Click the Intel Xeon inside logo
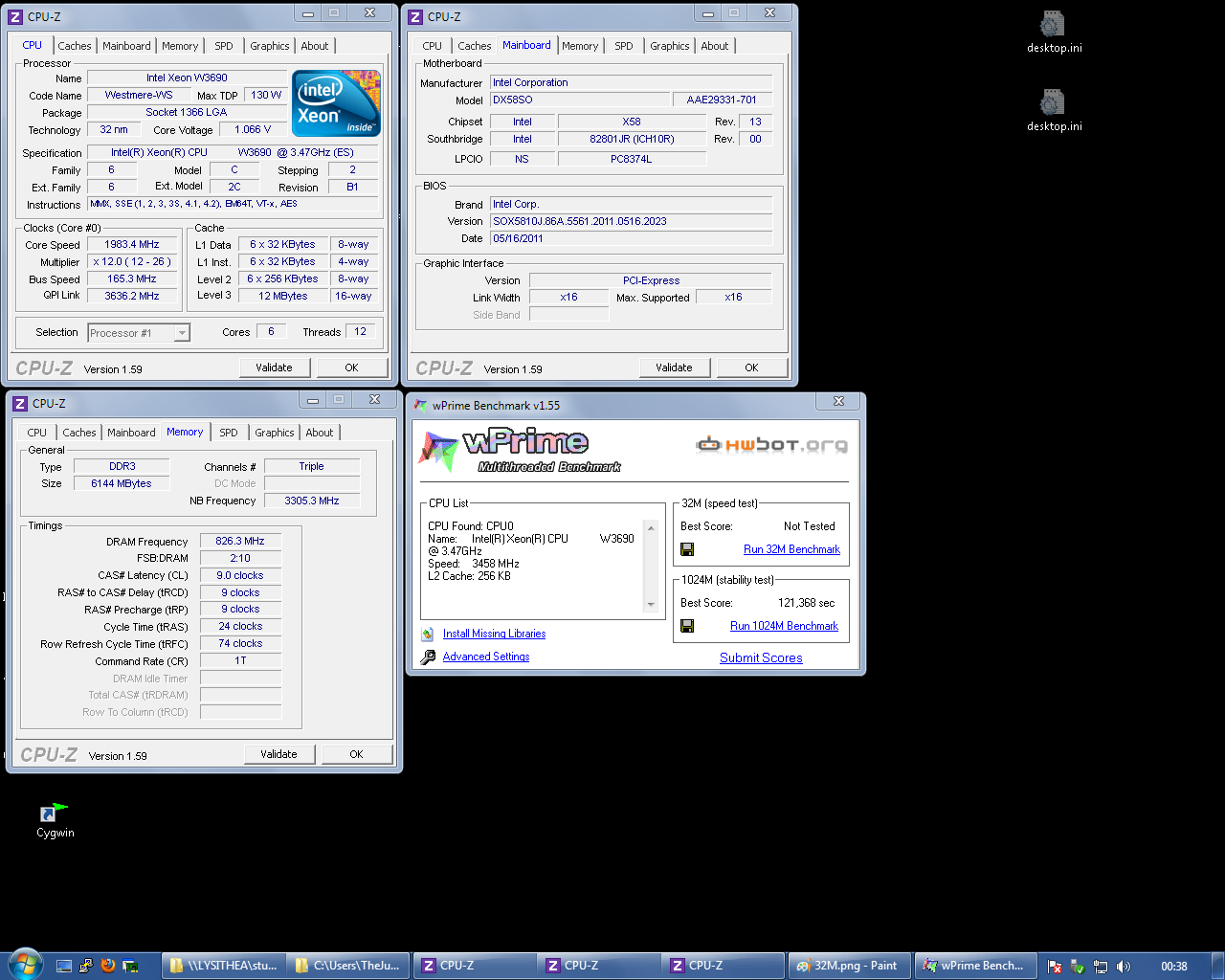The height and width of the screenshot is (980, 1225). click(x=336, y=102)
